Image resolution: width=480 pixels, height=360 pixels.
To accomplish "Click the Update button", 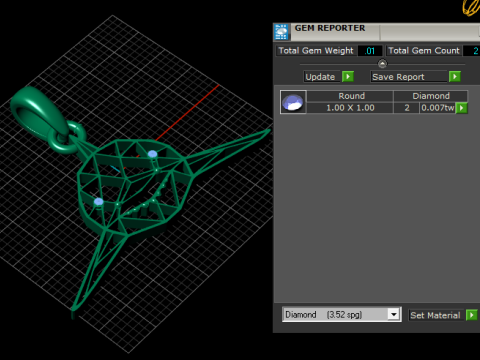I will pyautogui.click(x=322, y=77).
